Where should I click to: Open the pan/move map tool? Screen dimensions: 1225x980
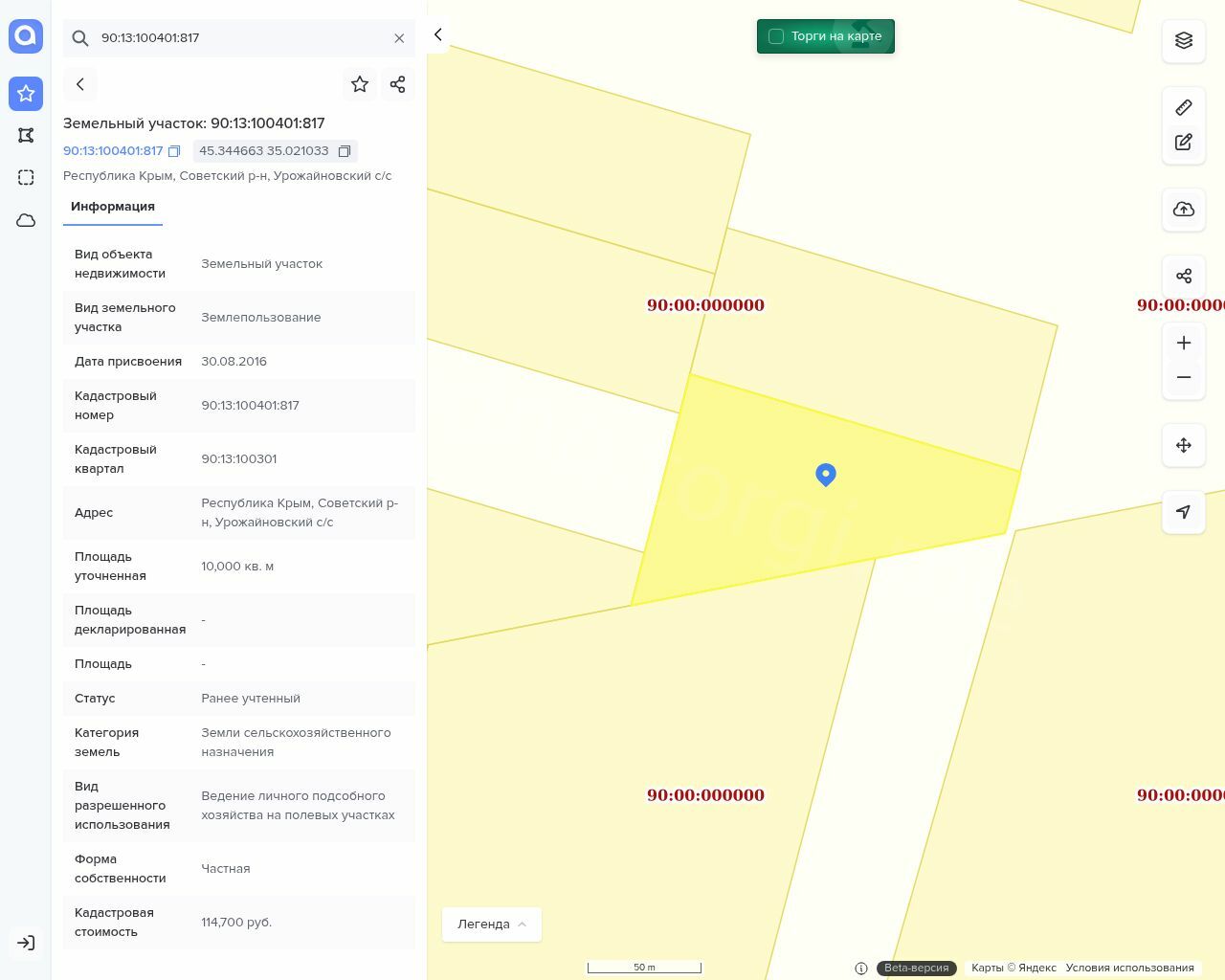pyautogui.click(x=1184, y=445)
